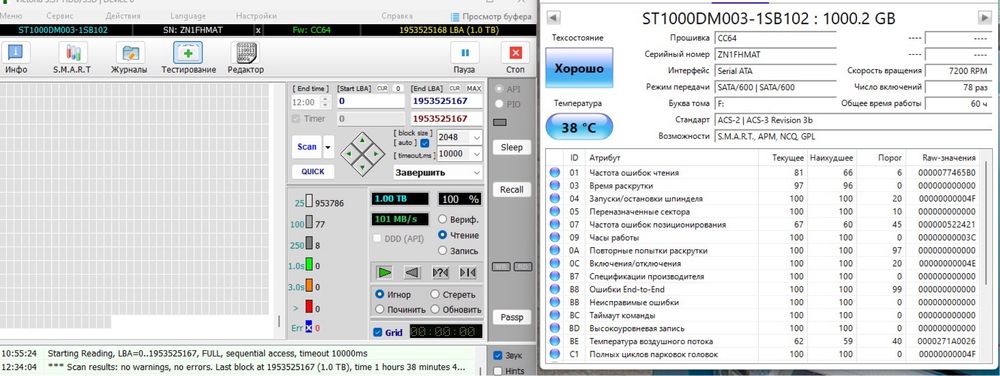Select the Вериф. verify mode radio
1000x376 pixels.
[443, 219]
